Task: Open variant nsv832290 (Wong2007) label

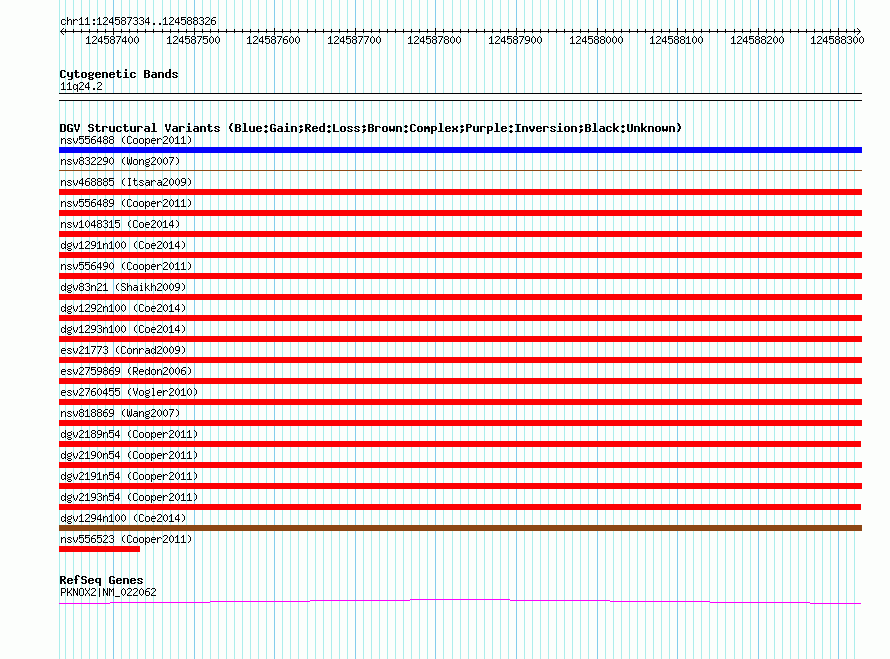Action: tap(120, 161)
